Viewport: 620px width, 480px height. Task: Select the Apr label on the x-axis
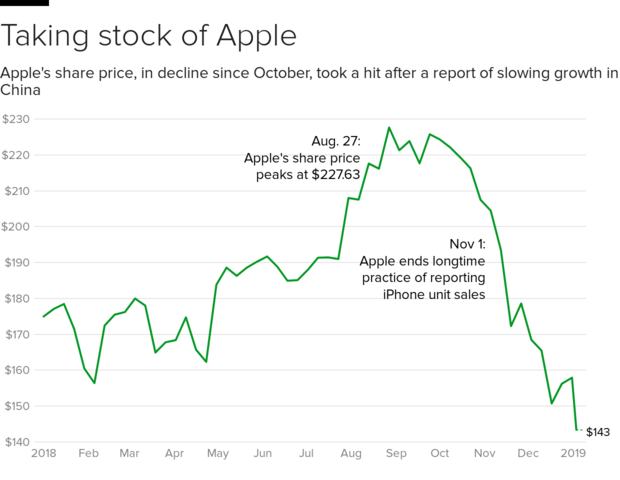pyautogui.click(x=174, y=454)
